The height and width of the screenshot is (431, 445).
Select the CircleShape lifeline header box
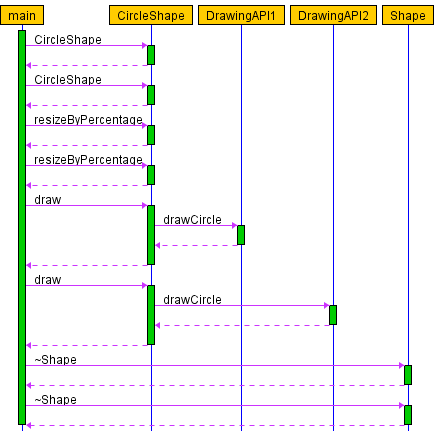(x=151, y=15)
